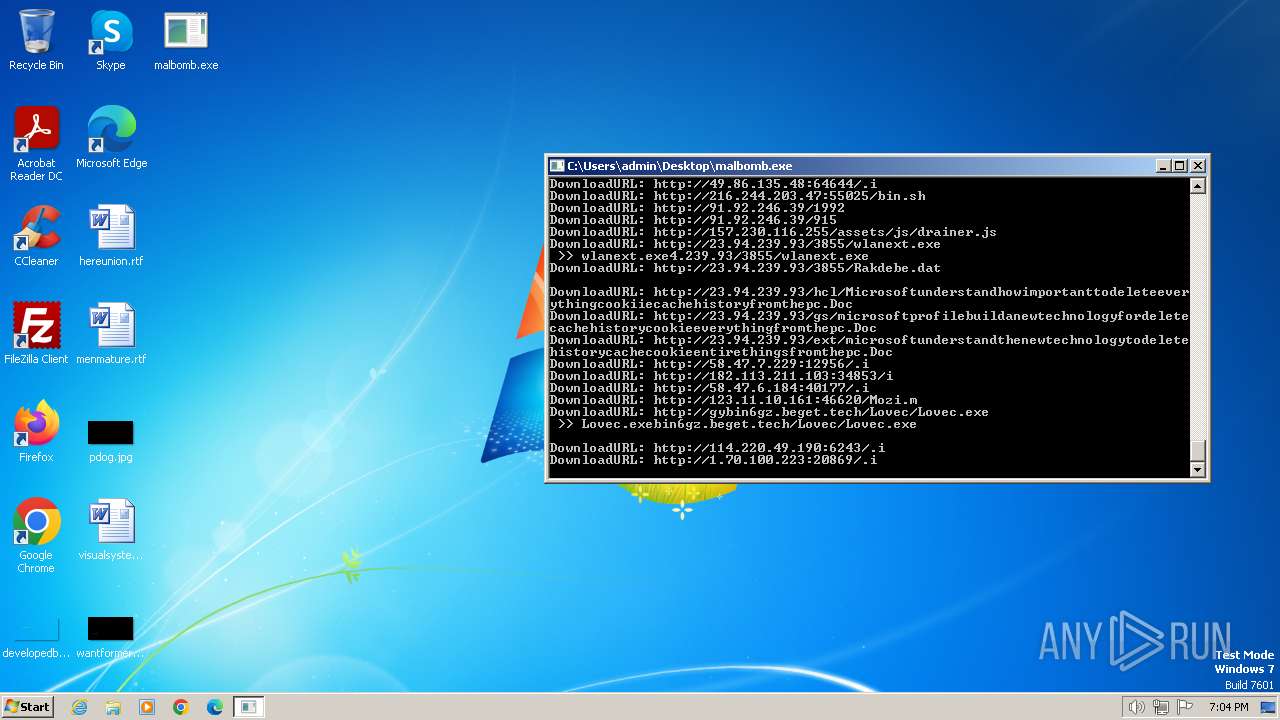This screenshot has width=1280, height=720.
Task: Minimize the malbomb.exe console window
Action: (x=1163, y=166)
